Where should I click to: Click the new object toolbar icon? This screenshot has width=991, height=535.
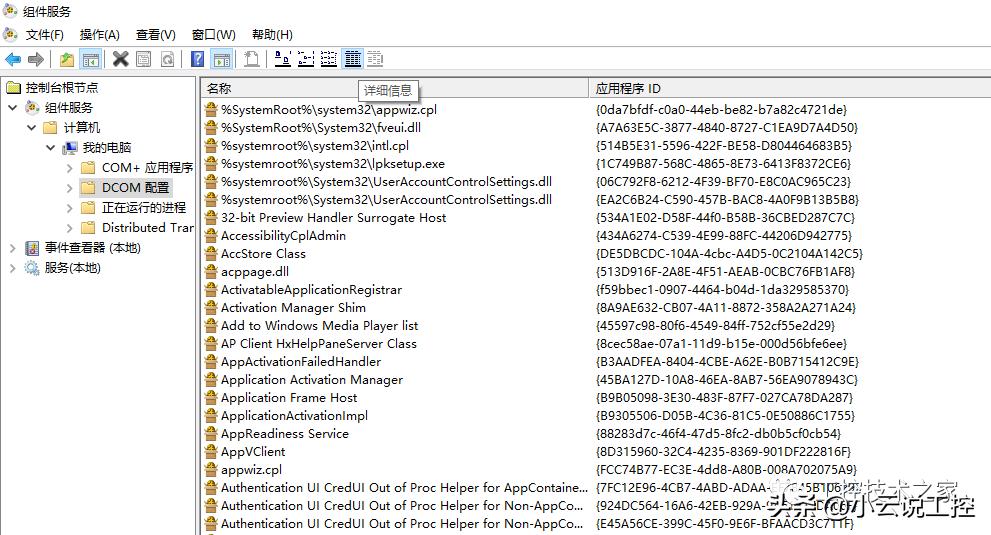tap(252, 59)
